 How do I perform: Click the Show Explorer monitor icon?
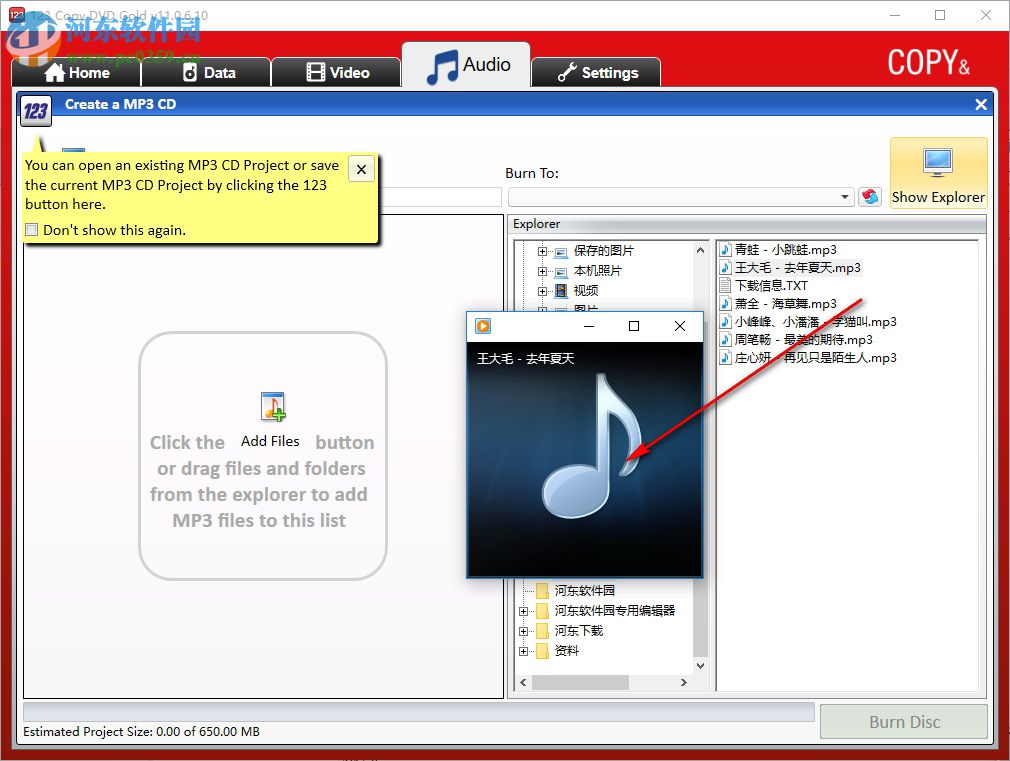tap(937, 162)
